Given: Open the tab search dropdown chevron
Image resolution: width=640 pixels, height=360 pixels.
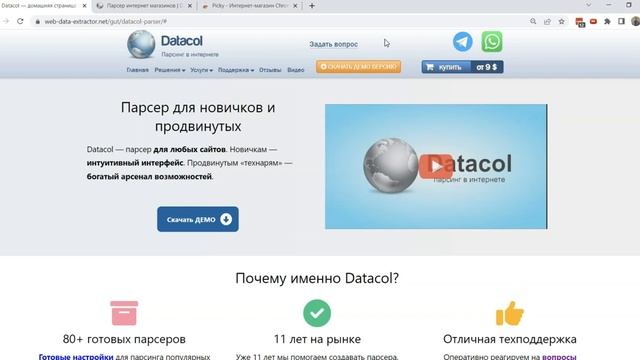Looking at the screenshot, I should (x=589, y=5).
